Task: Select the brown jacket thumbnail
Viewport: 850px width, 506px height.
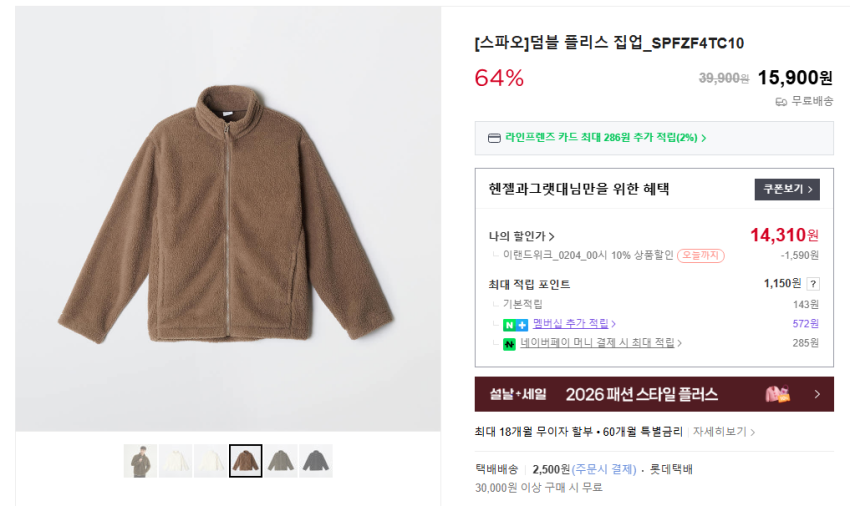Action: click(245, 461)
